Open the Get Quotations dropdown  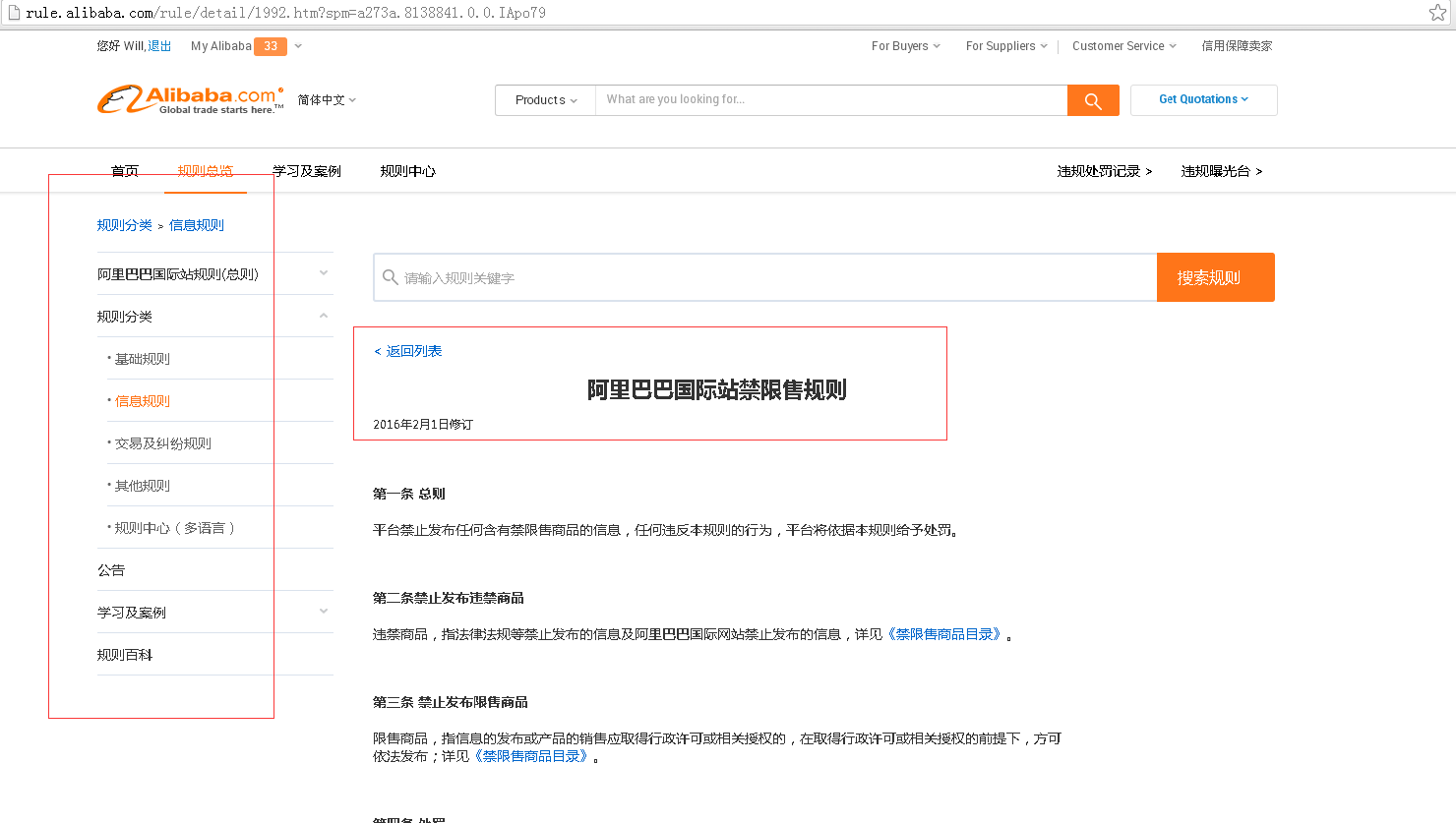point(1204,100)
